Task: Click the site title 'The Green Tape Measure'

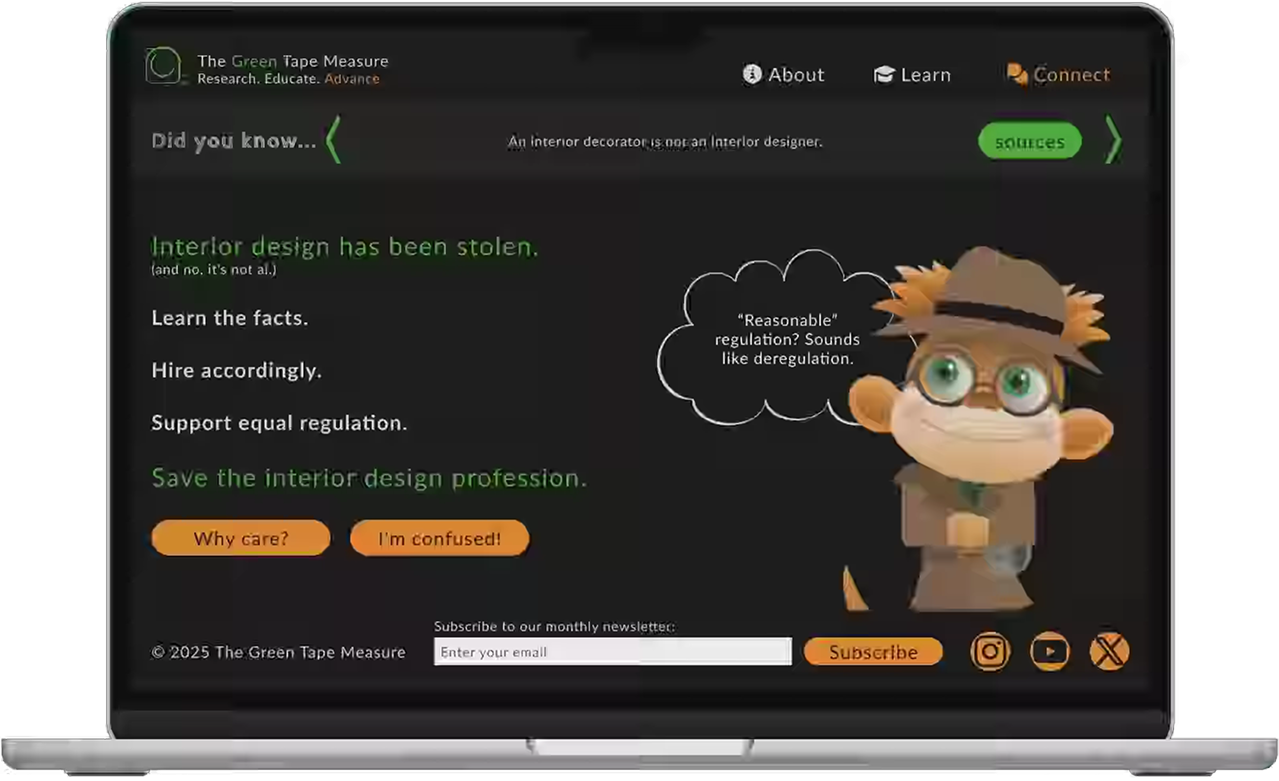Action: [x=292, y=62]
